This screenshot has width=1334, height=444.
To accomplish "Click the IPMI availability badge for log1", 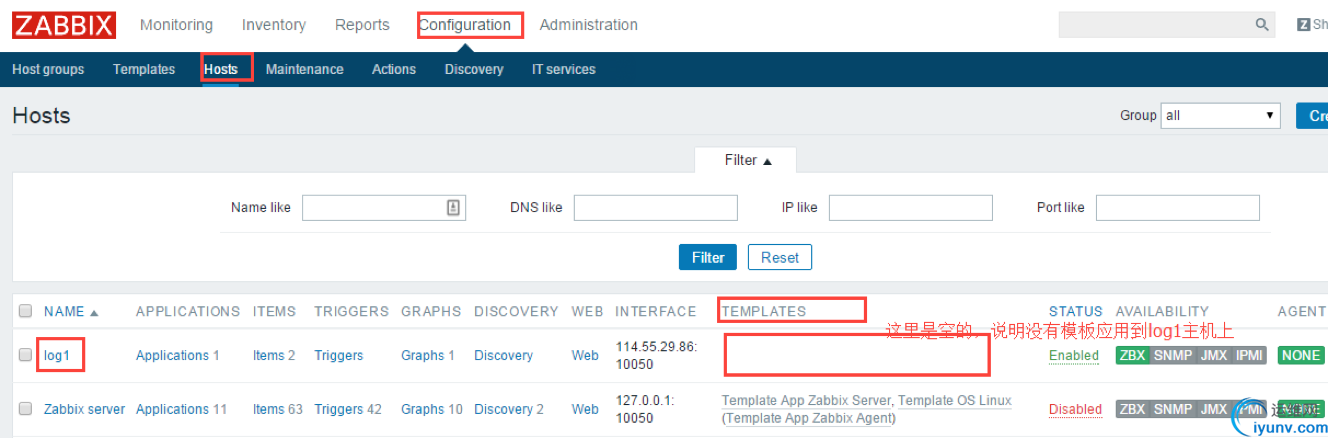I will pos(1249,355).
